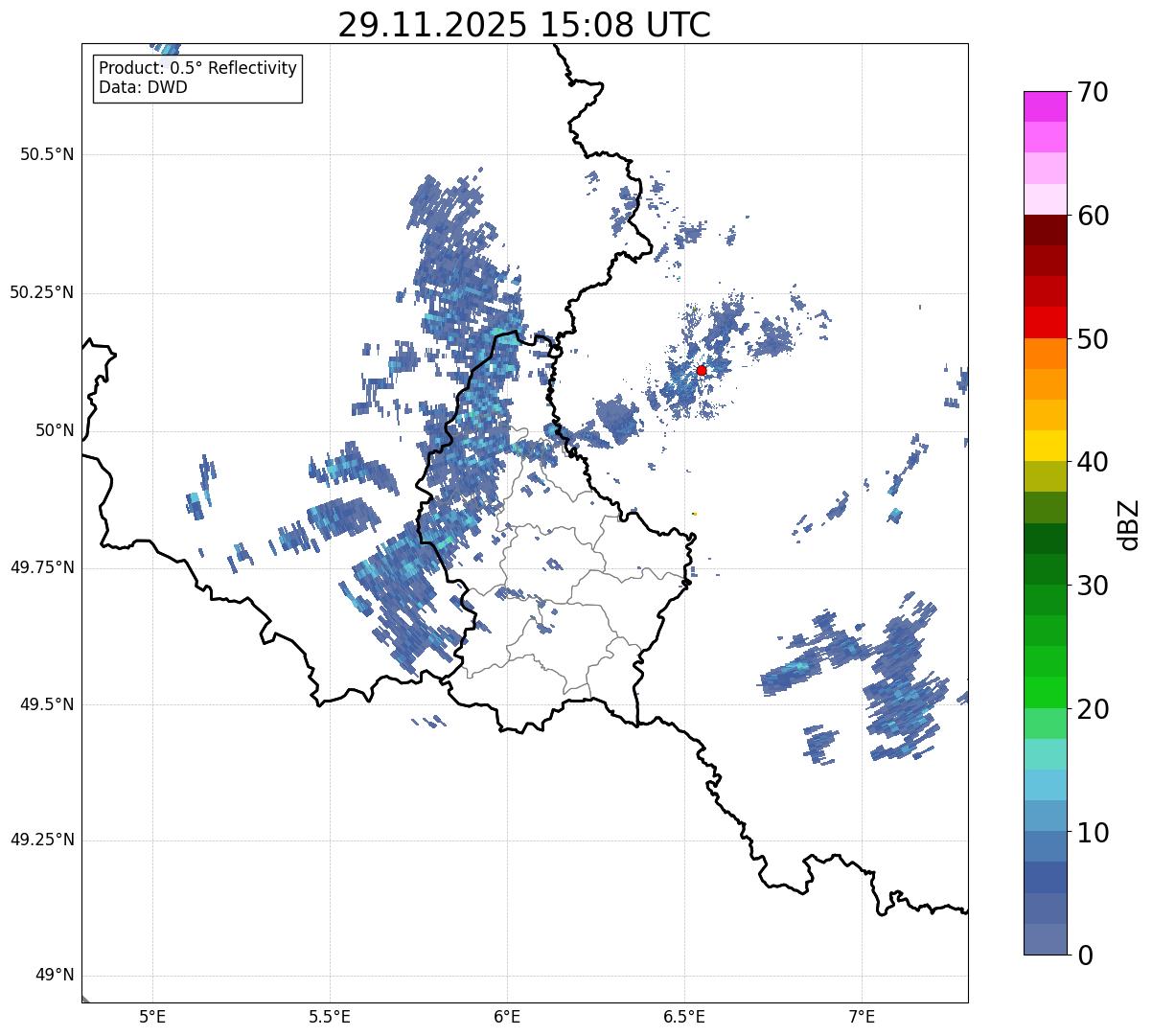Image resolution: width=1152 pixels, height=1036 pixels.
Task: Pick the yellow swatch just above 40
Action: [1045, 446]
